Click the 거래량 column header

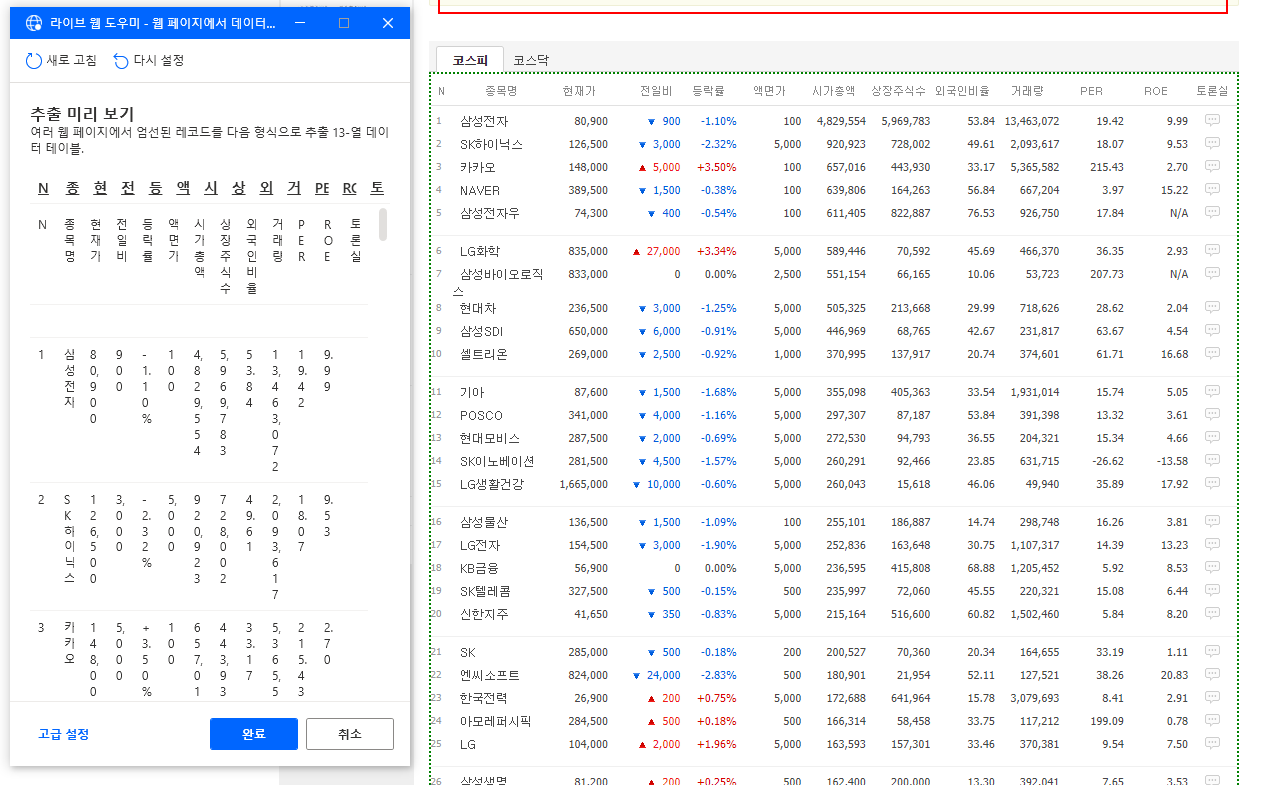click(1027, 91)
